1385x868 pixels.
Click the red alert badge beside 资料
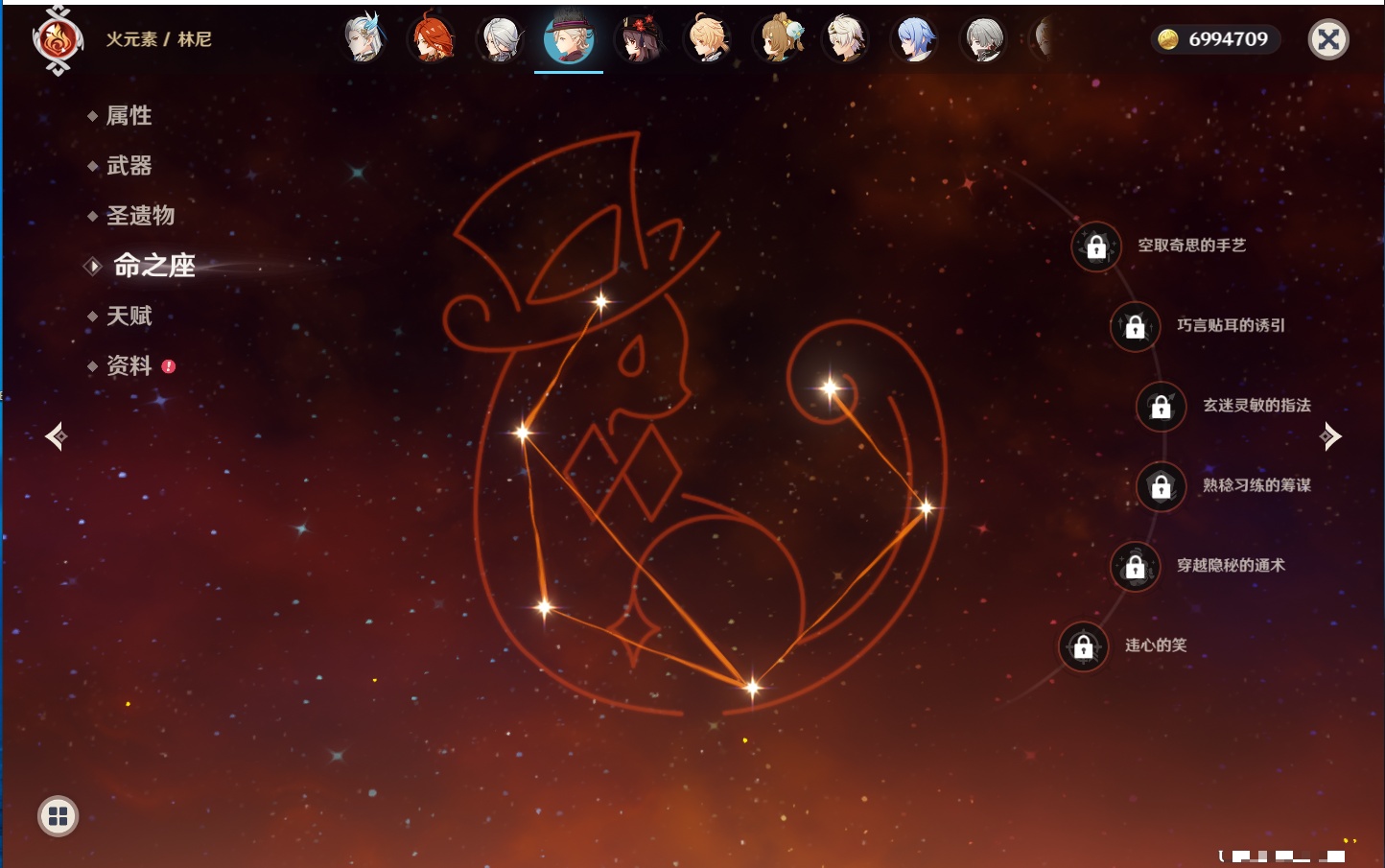pyautogui.click(x=169, y=366)
